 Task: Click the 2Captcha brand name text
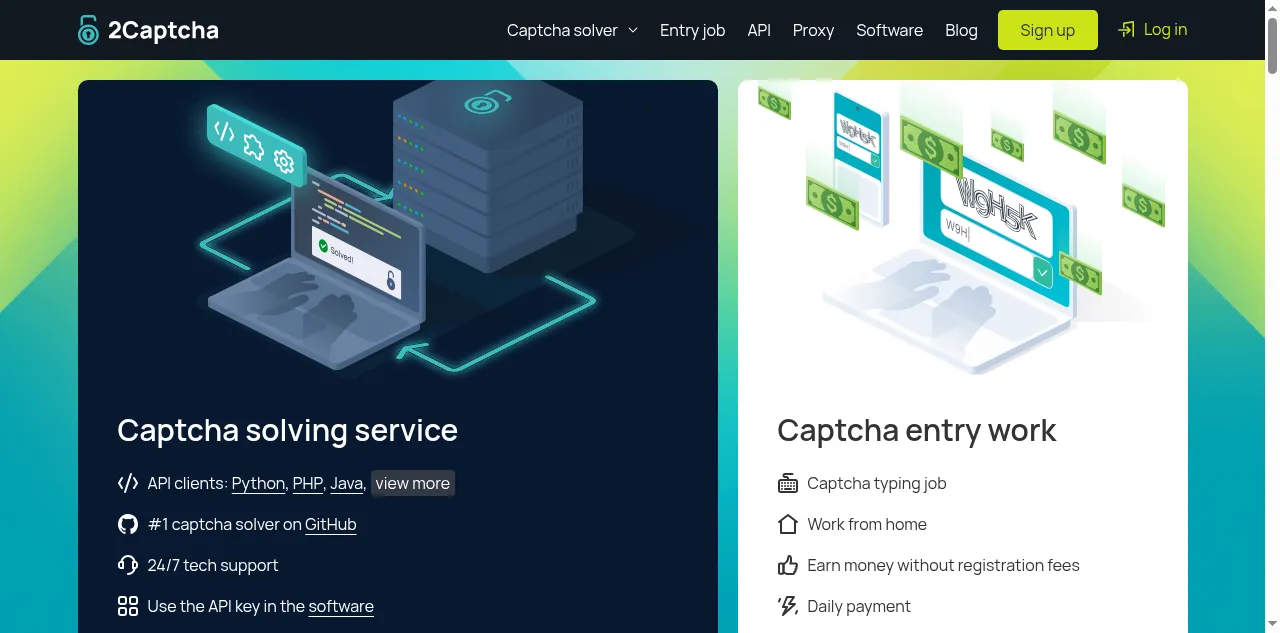[163, 30]
